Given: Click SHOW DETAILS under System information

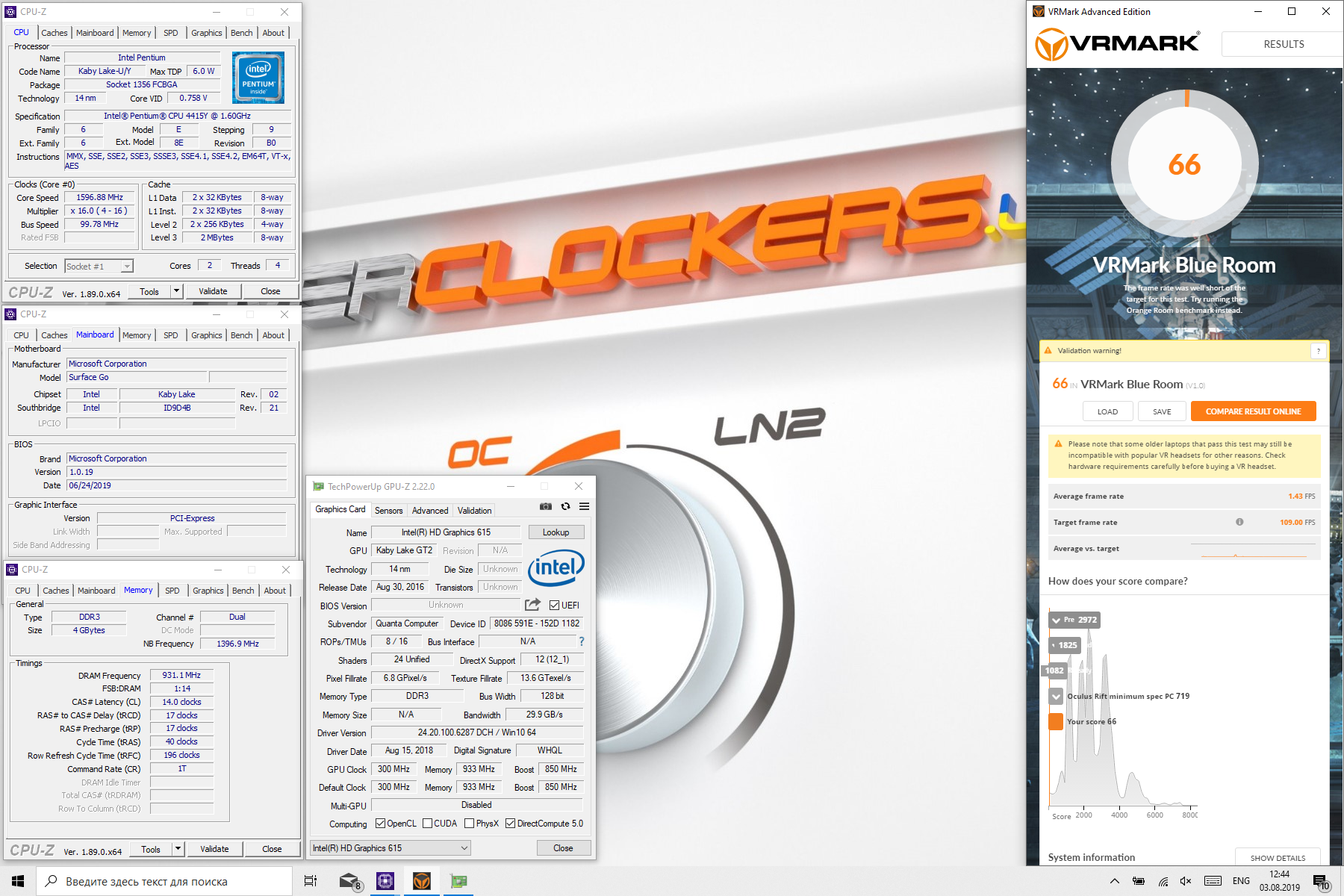Looking at the screenshot, I should [1278, 858].
